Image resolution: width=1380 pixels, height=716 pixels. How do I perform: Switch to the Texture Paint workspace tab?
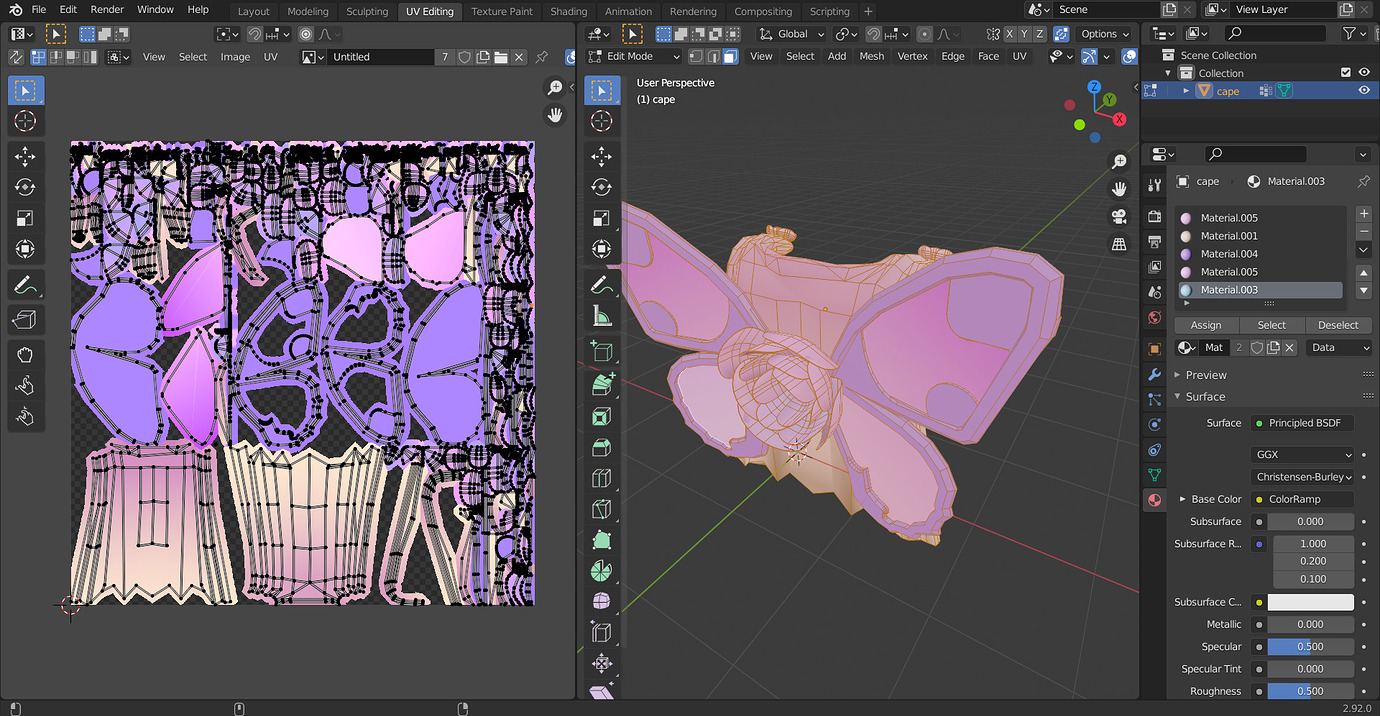pos(502,11)
